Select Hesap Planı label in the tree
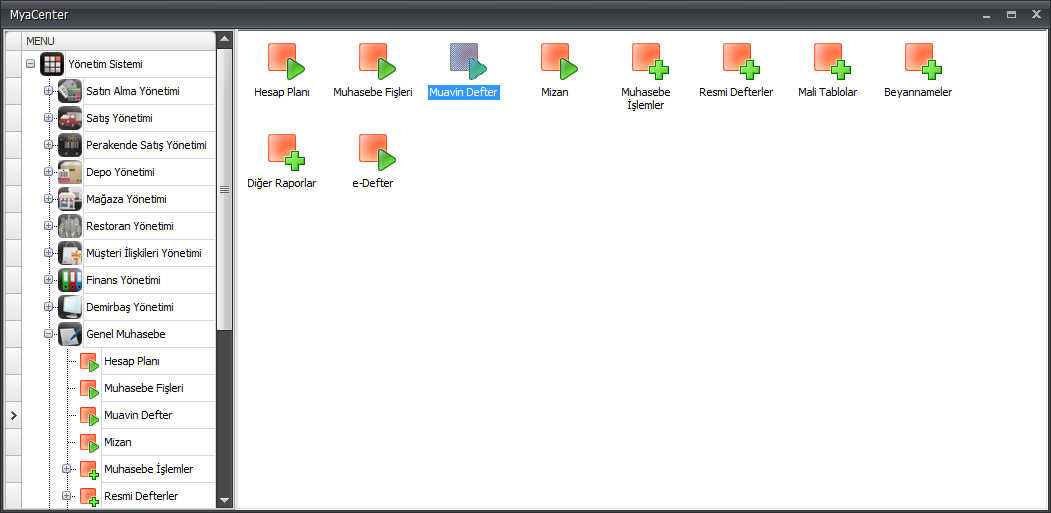Image resolution: width=1051 pixels, height=513 pixels. tap(132, 361)
